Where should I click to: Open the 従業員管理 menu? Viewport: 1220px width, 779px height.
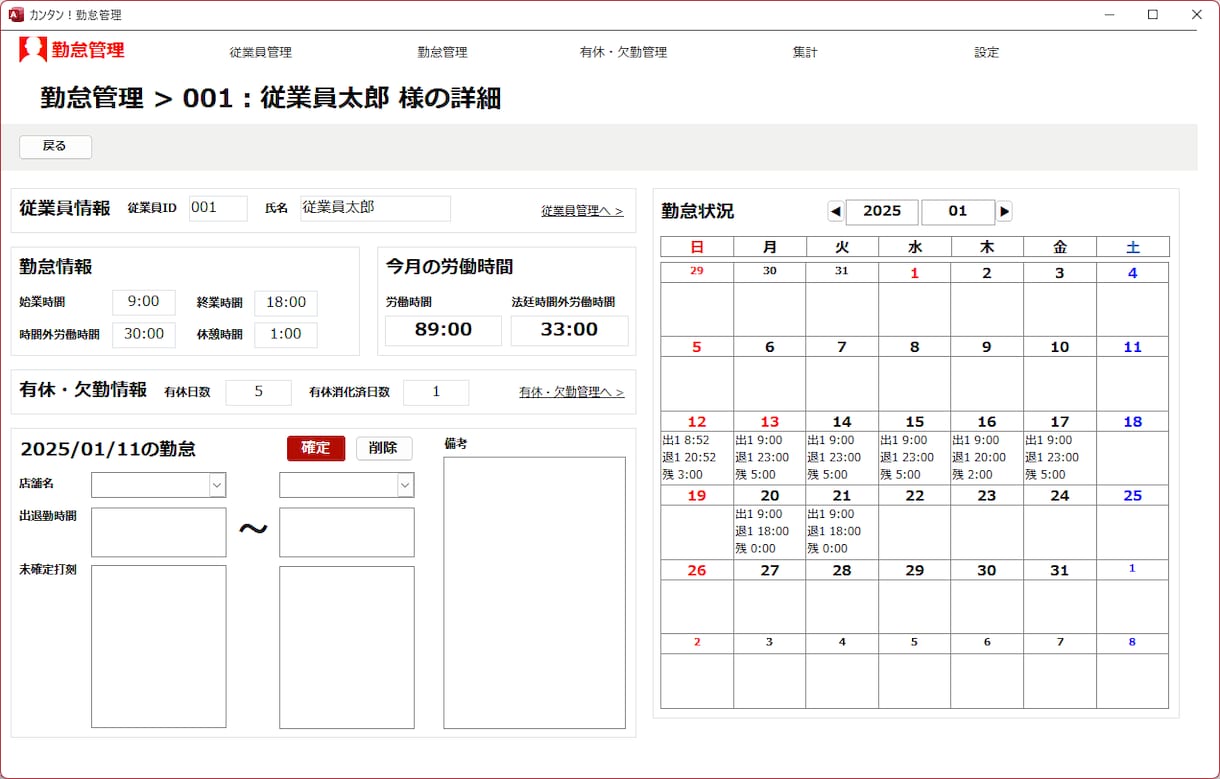pyautogui.click(x=261, y=52)
